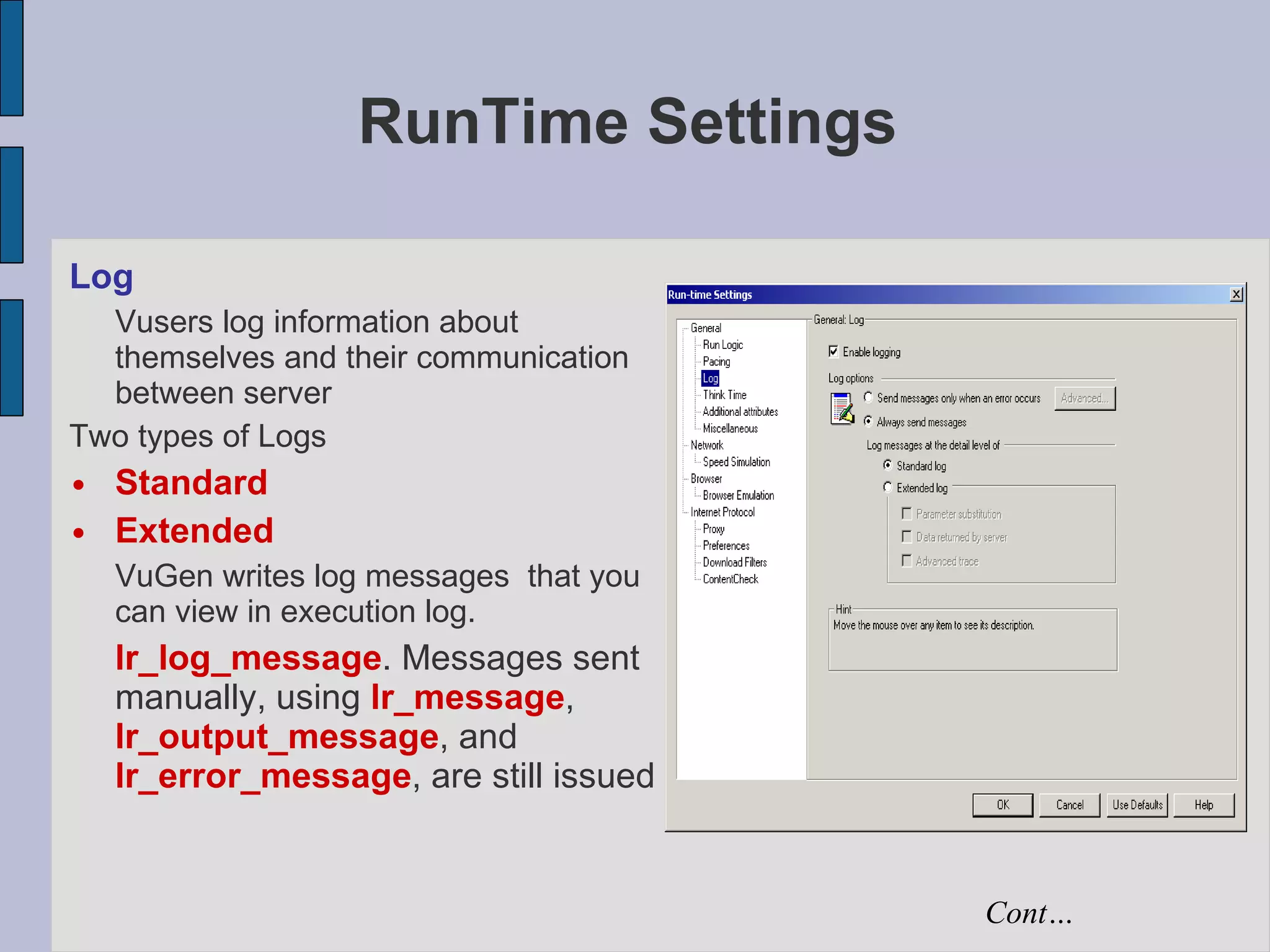This screenshot has width=1270, height=952.
Task: Click the Cancel button
Action: [1070, 805]
